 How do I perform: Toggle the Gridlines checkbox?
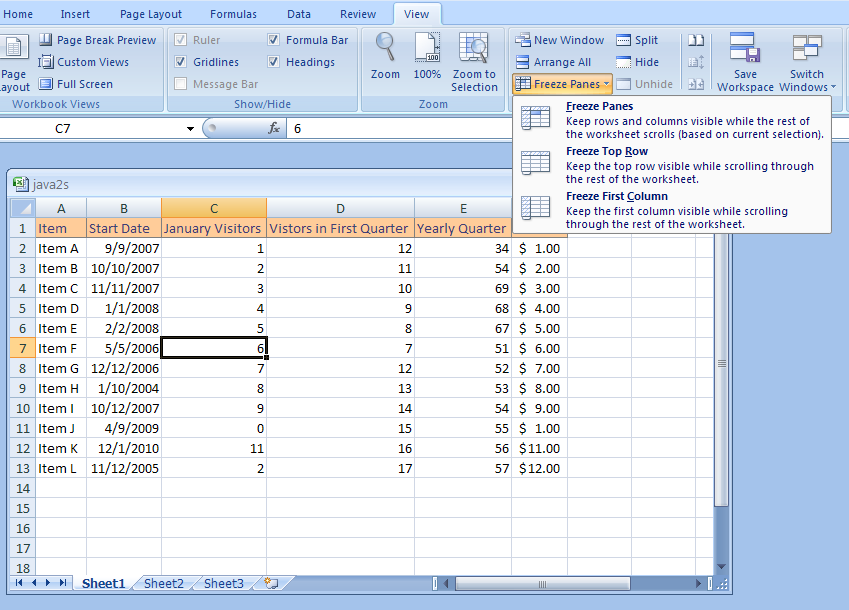181,62
